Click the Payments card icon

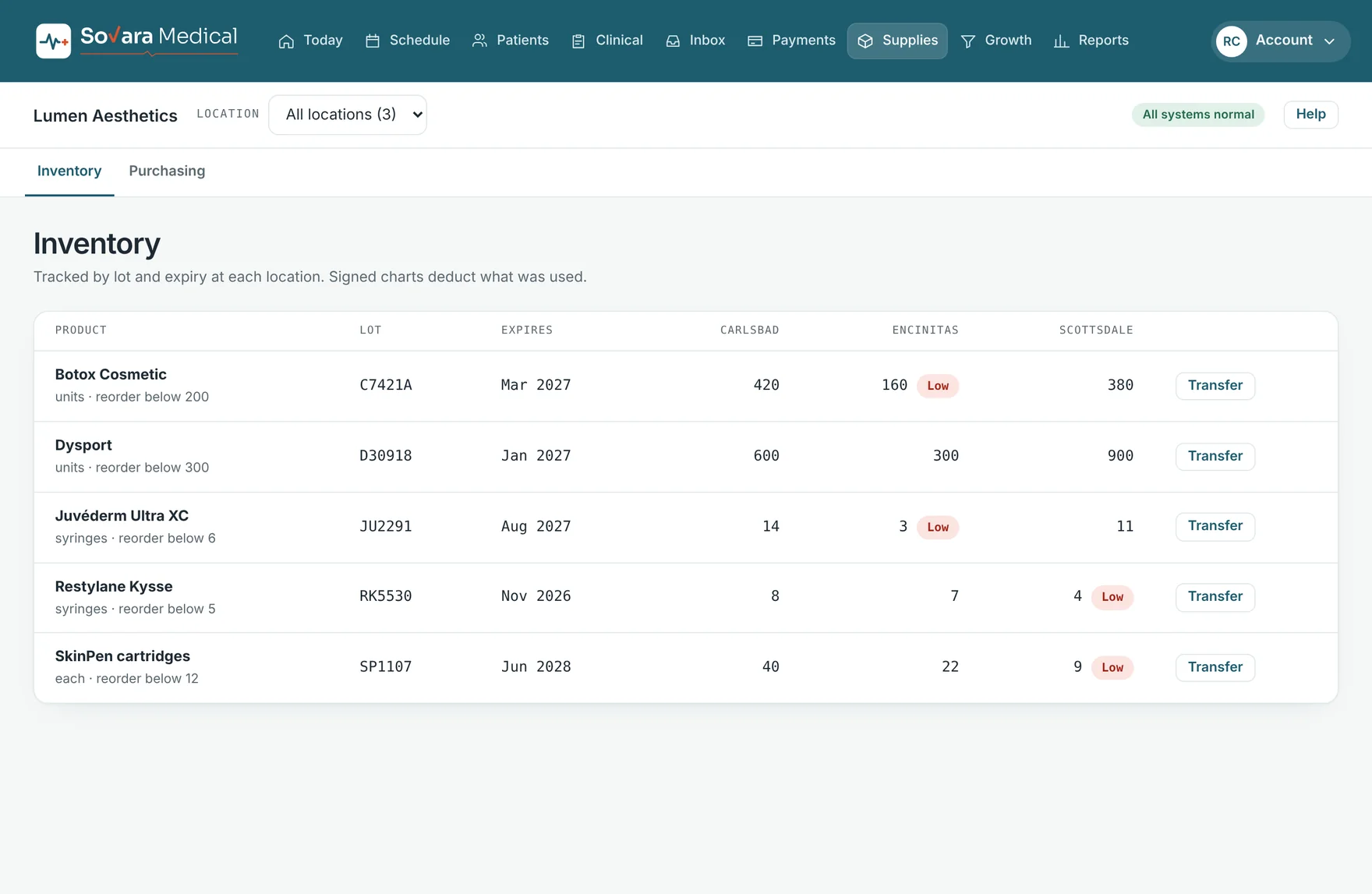point(755,41)
